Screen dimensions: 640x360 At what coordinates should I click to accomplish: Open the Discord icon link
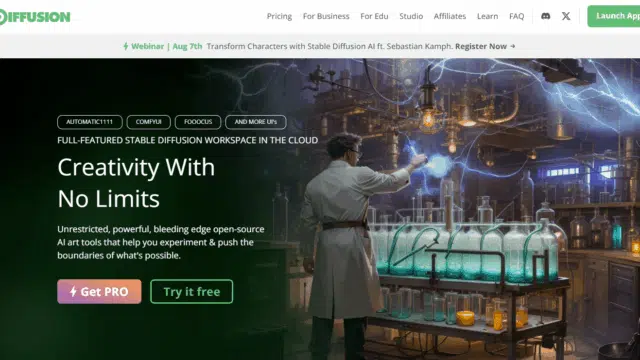pos(545,16)
